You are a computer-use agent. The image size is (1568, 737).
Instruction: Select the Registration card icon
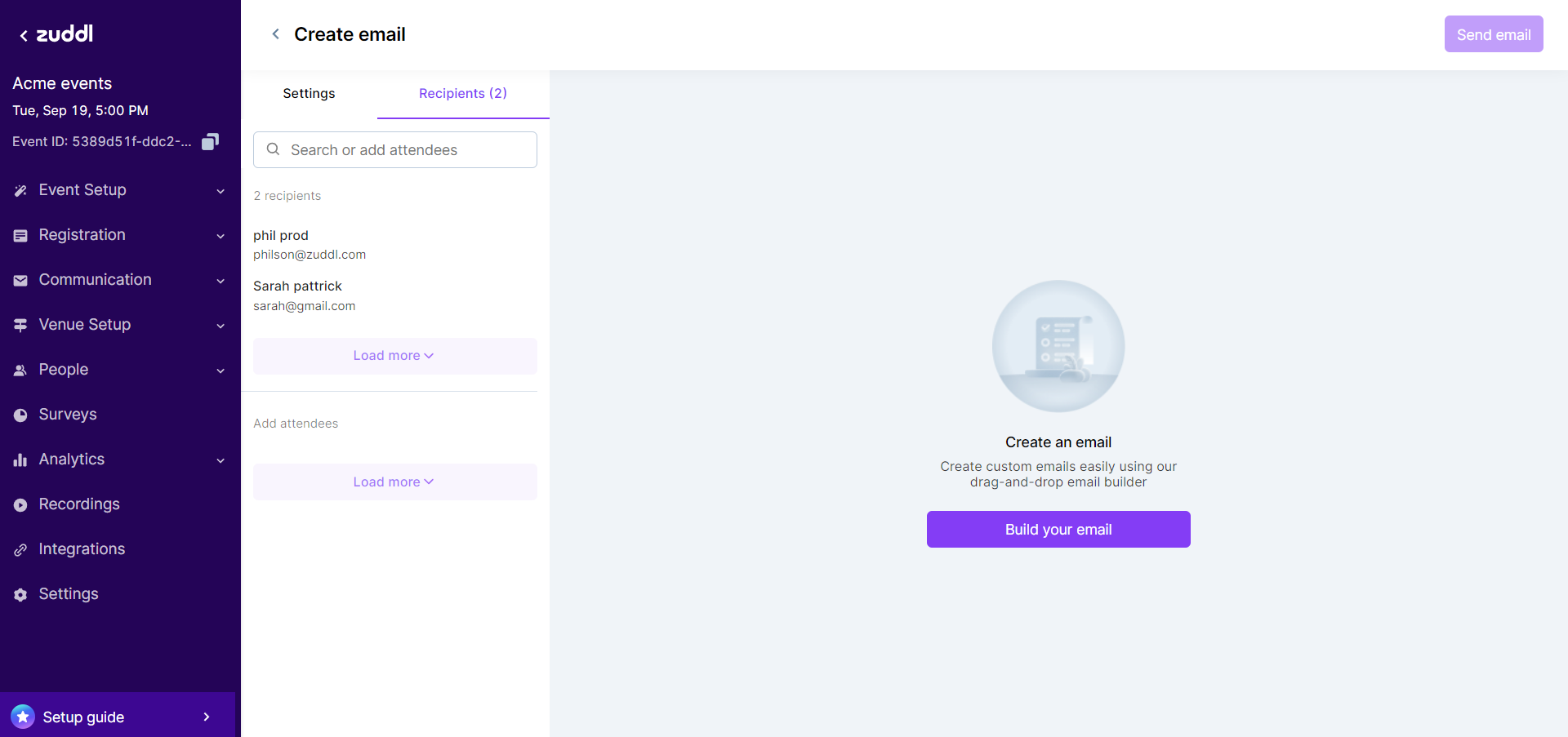20,235
